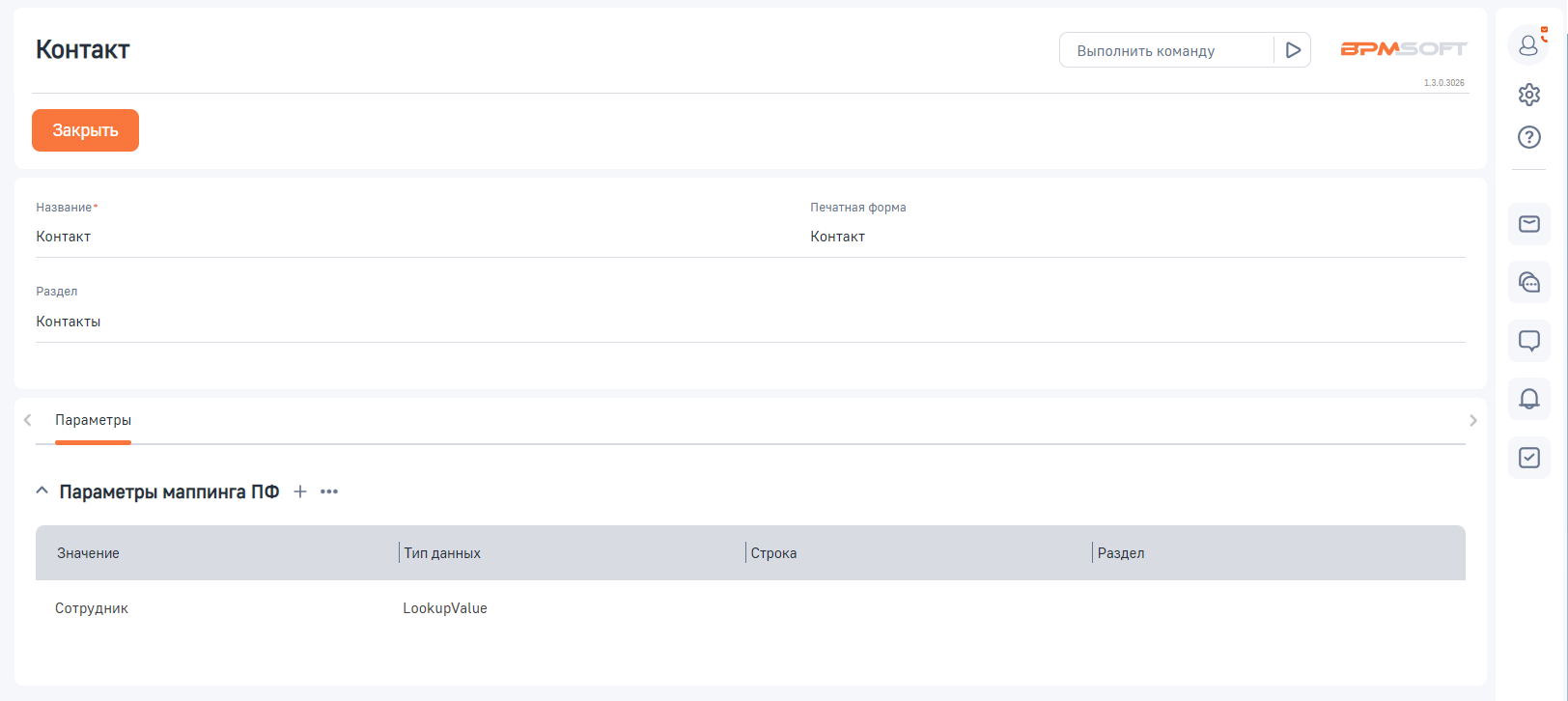
Task: Open the notifications bell icon
Action: (x=1528, y=399)
